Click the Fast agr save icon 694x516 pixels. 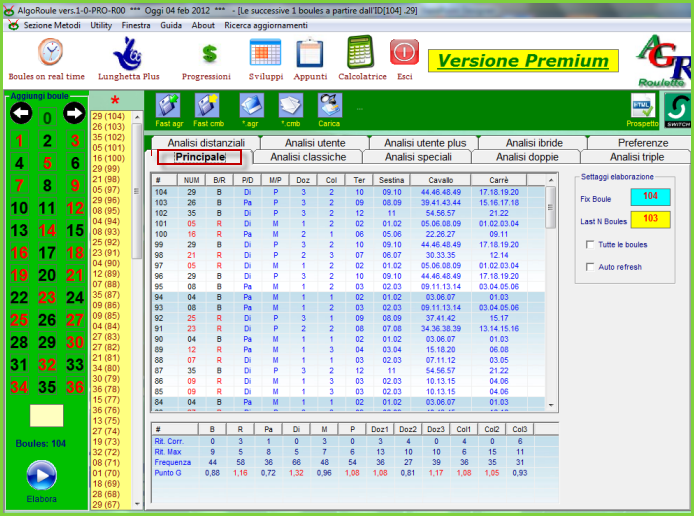click(168, 106)
